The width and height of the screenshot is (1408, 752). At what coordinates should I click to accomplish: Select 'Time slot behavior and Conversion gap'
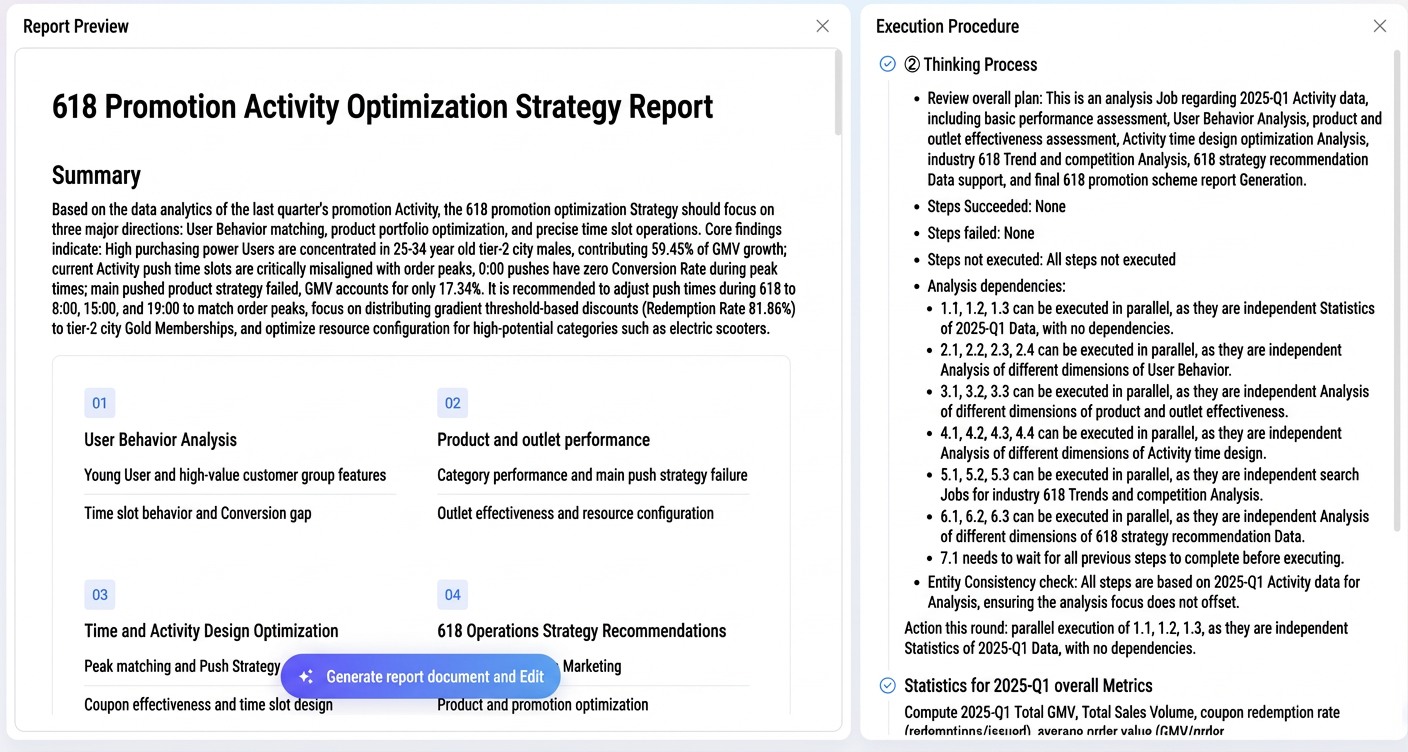[x=198, y=513]
